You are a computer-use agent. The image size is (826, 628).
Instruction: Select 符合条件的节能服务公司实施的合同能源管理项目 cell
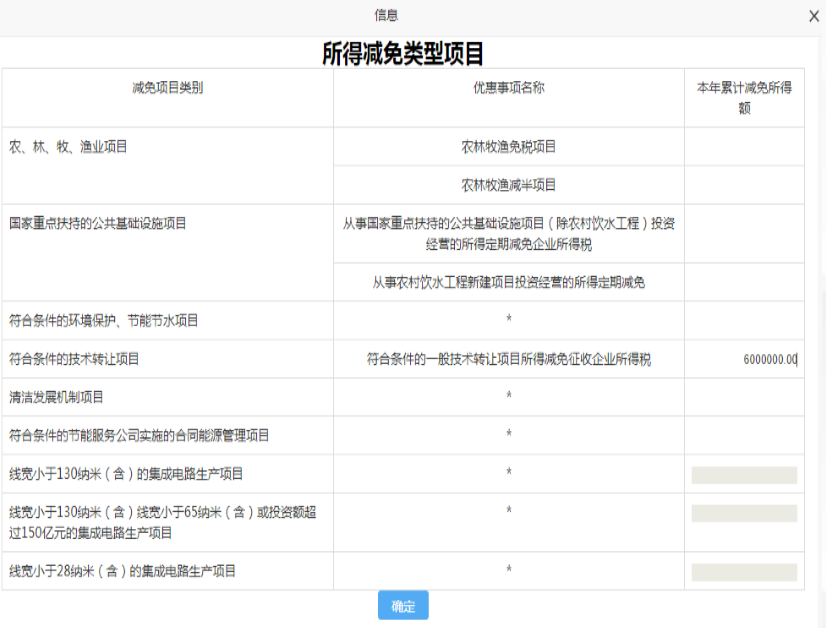pos(168,435)
